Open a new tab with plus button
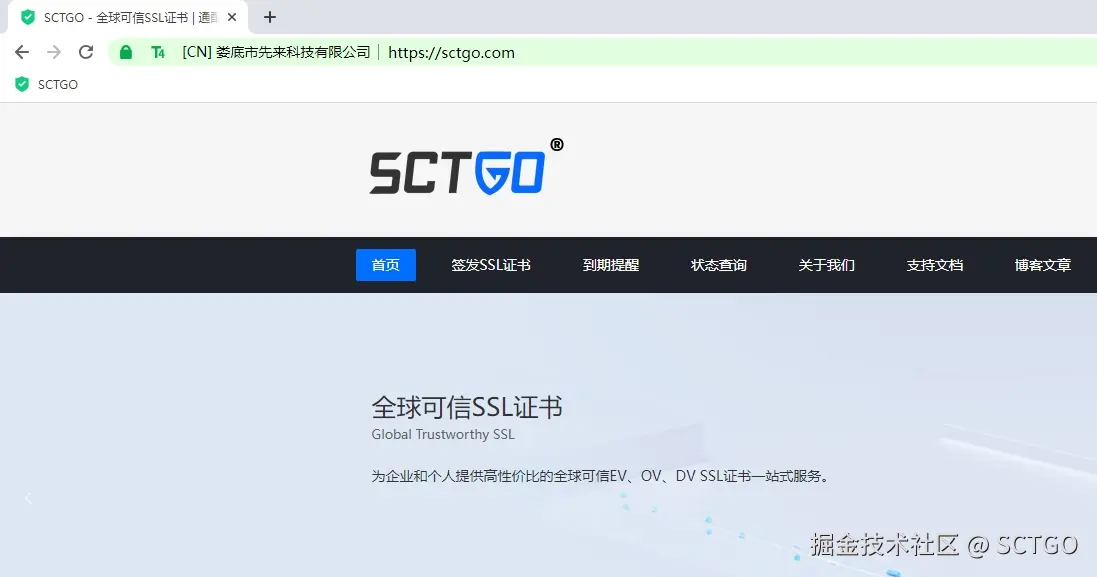The height and width of the screenshot is (577, 1097). coord(270,17)
